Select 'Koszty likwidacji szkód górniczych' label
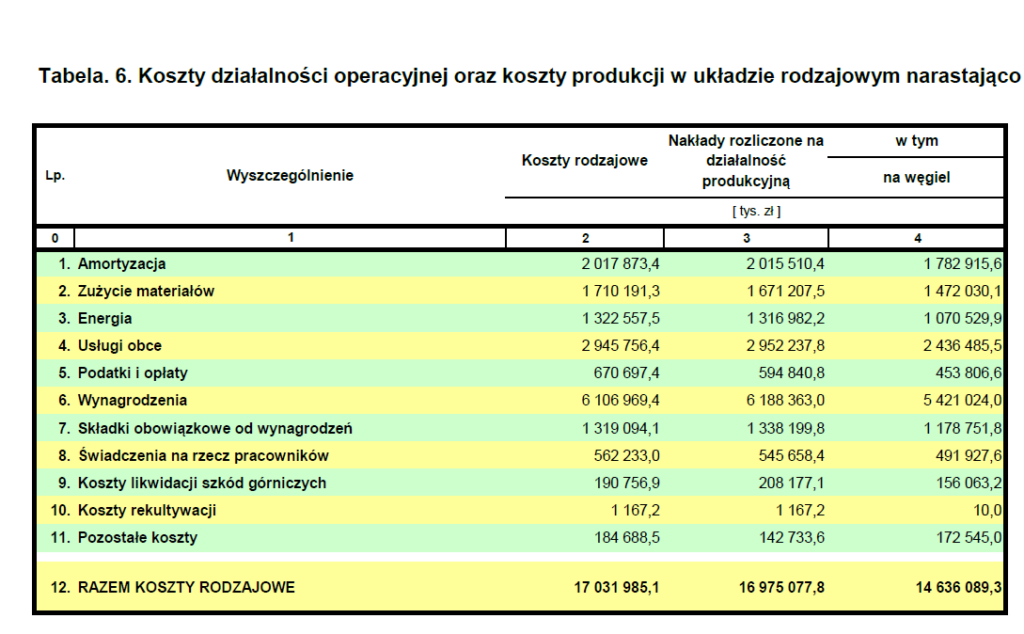 [x=202, y=483]
